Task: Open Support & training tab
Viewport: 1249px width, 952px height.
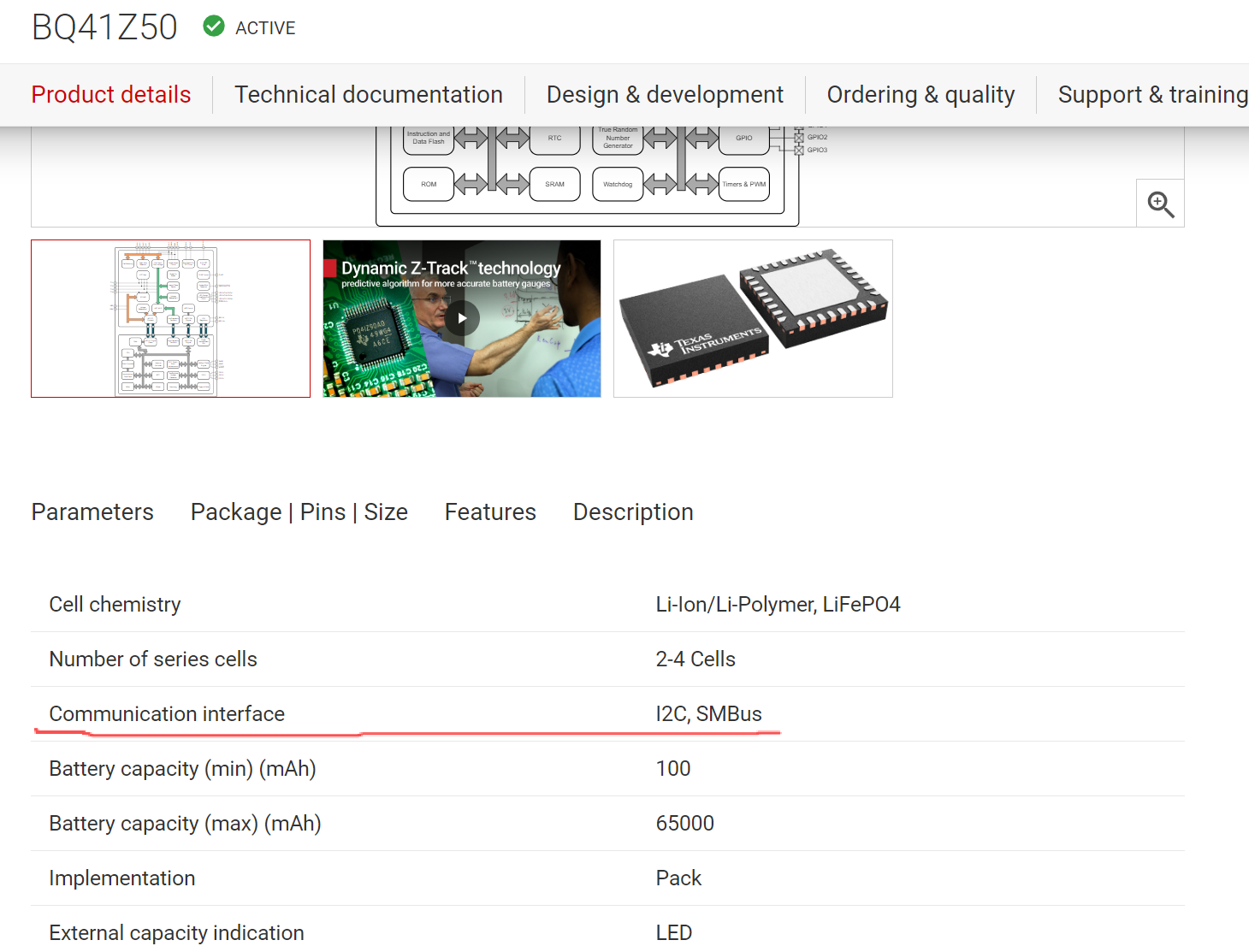Action: click(1152, 94)
